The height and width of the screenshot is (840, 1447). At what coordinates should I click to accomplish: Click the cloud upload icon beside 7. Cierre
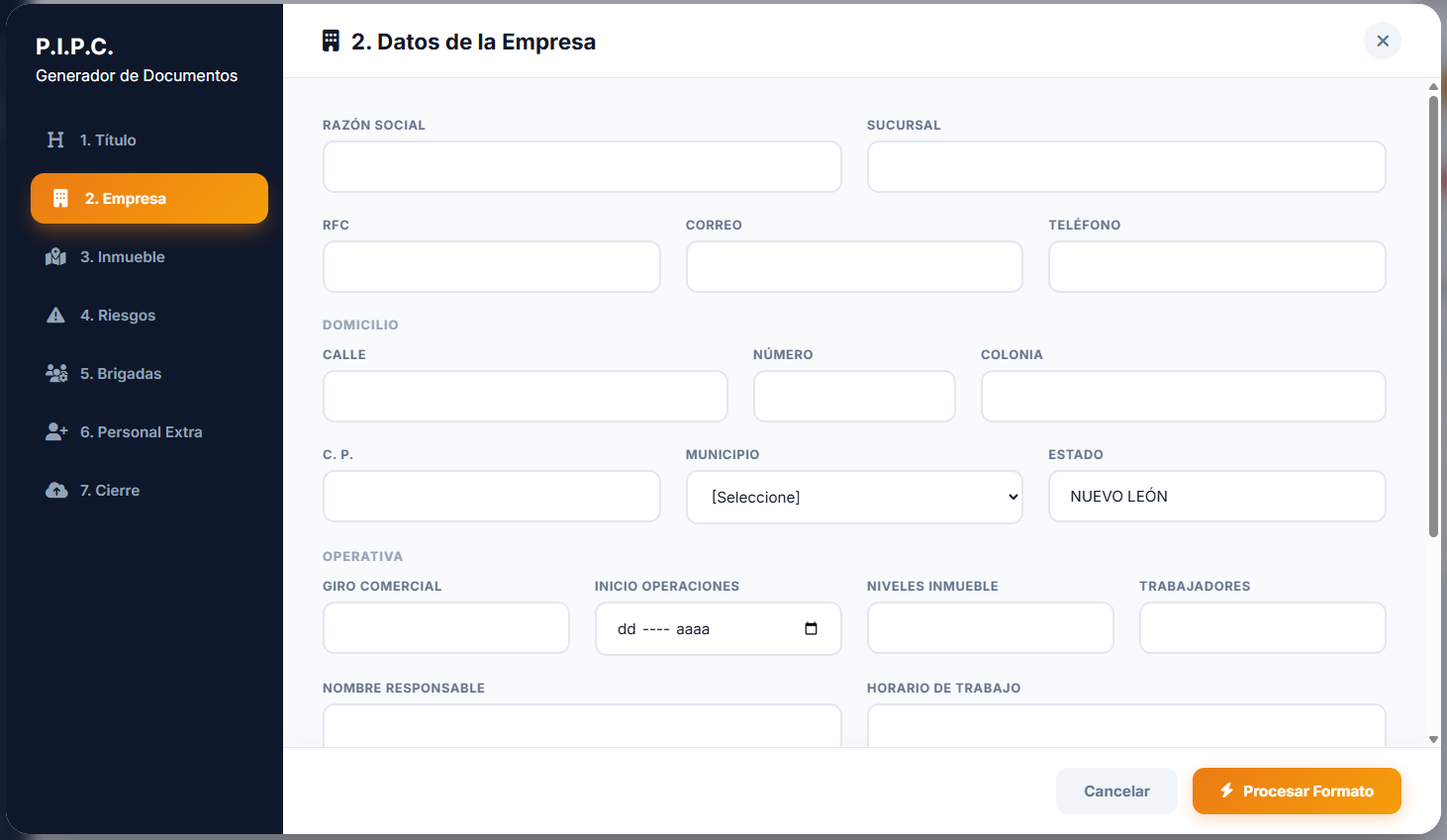pyautogui.click(x=56, y=490)
